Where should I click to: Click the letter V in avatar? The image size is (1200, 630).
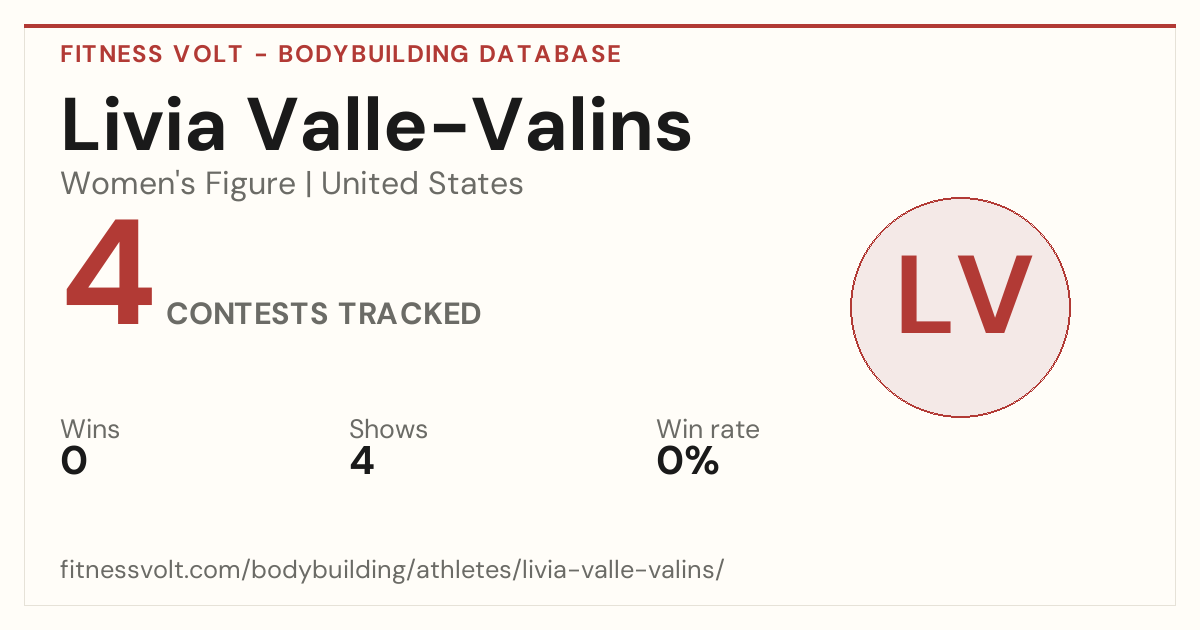tap(996, 295)
